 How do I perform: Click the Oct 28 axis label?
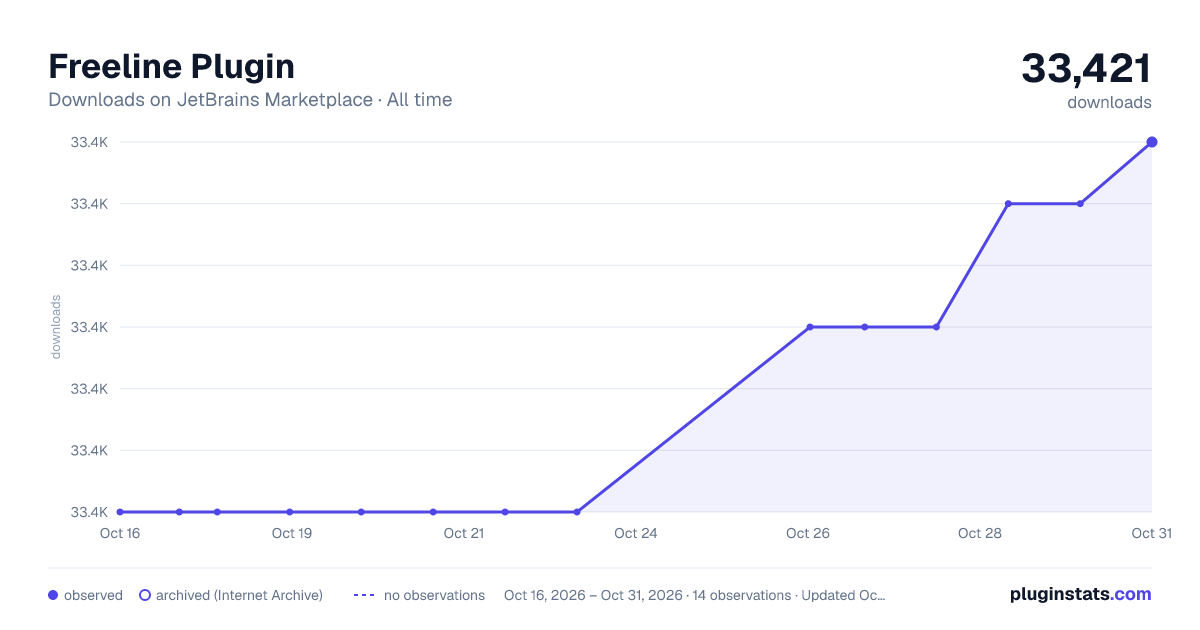click(x=980, y=533)
